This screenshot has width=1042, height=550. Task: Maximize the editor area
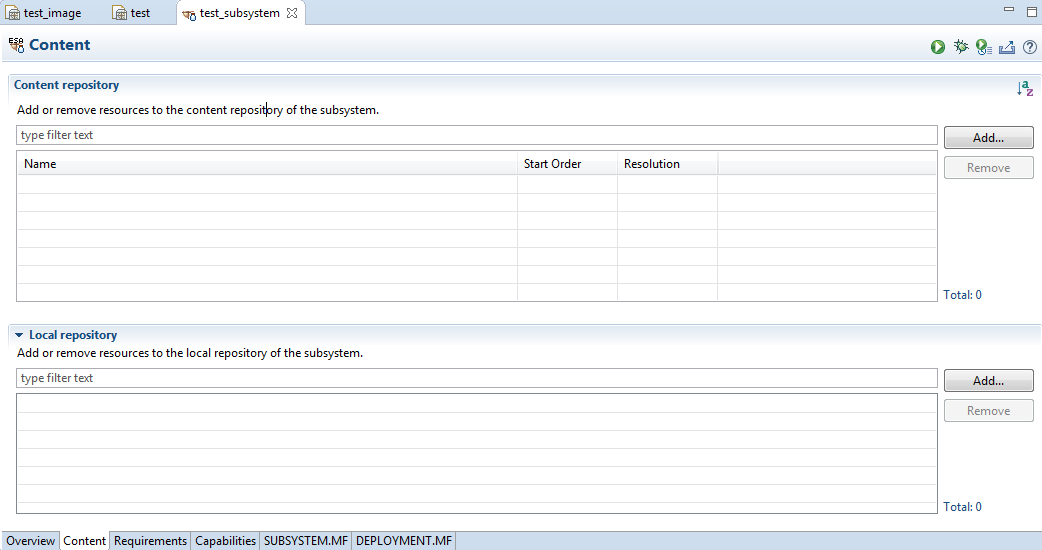pyautogui.click(x=1032, y=11)
